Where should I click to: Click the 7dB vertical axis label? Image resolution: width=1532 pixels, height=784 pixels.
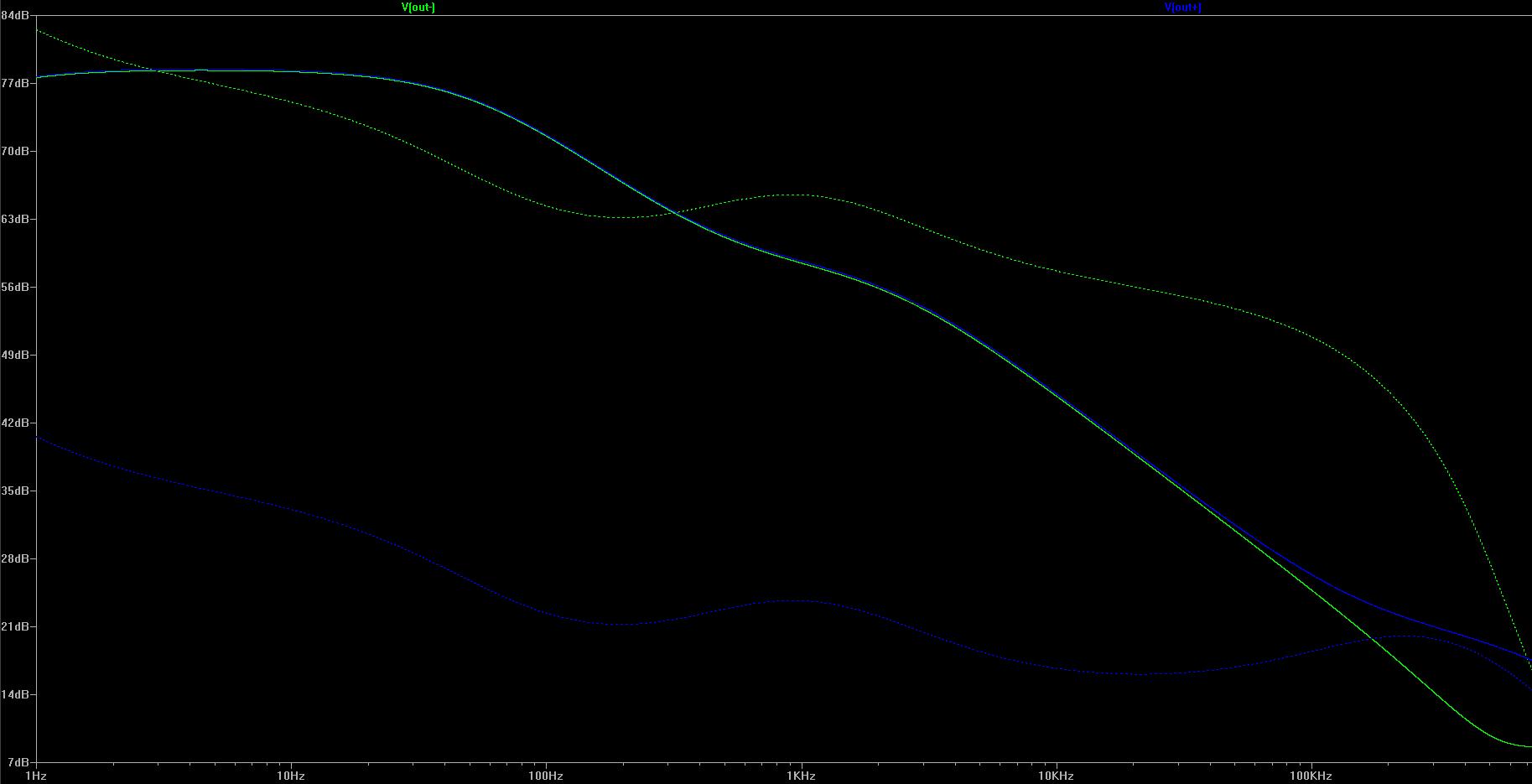coord(18,763)
